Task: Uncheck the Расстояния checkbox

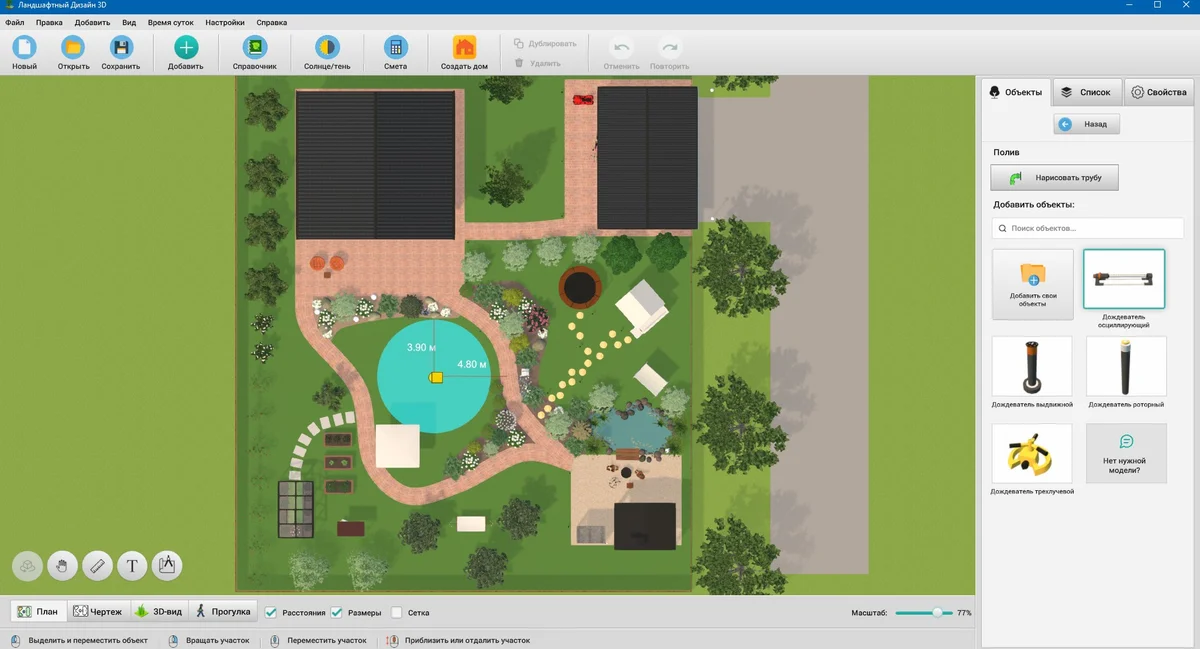Action: 271,612
